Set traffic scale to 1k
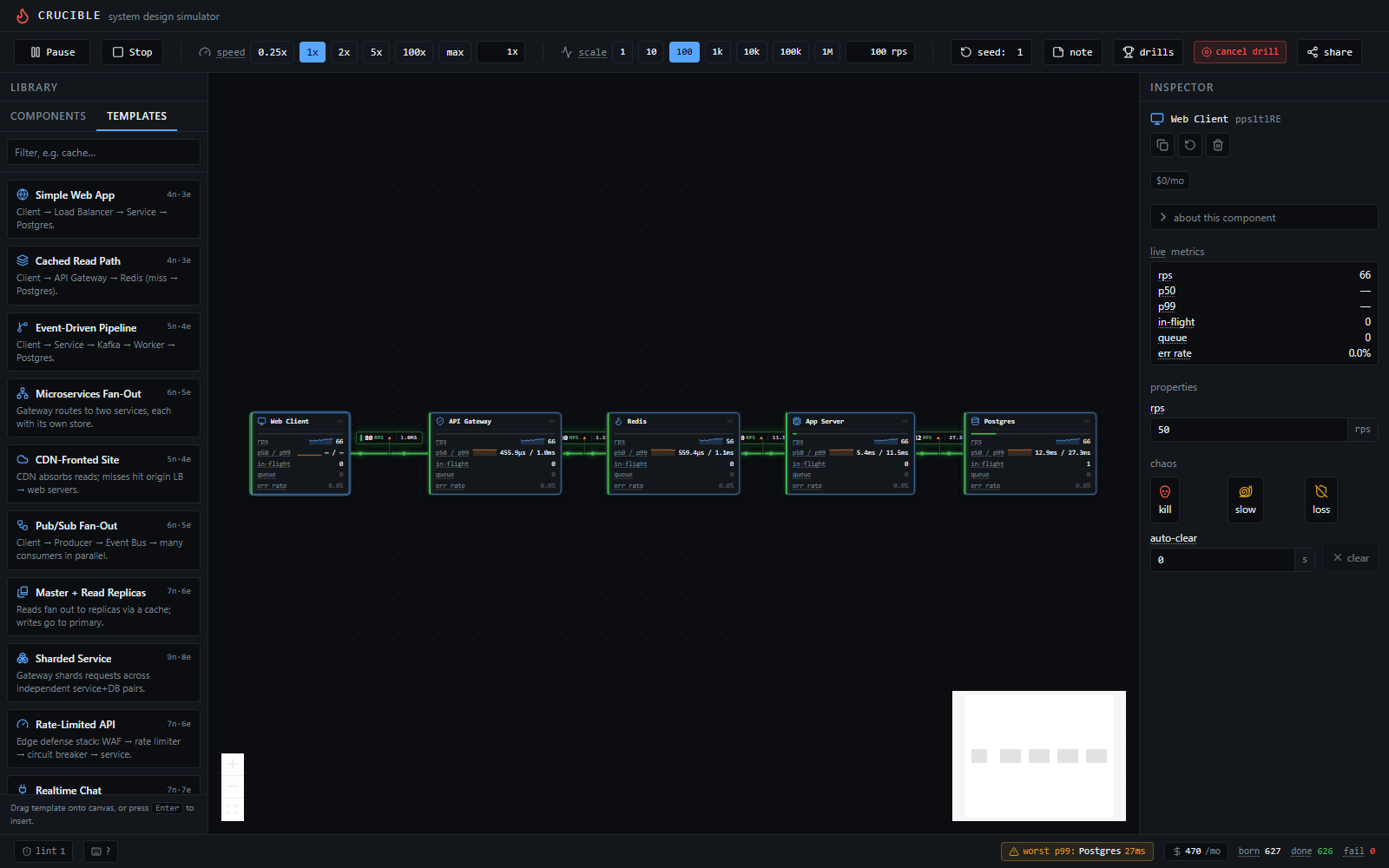 coord(718,52)
